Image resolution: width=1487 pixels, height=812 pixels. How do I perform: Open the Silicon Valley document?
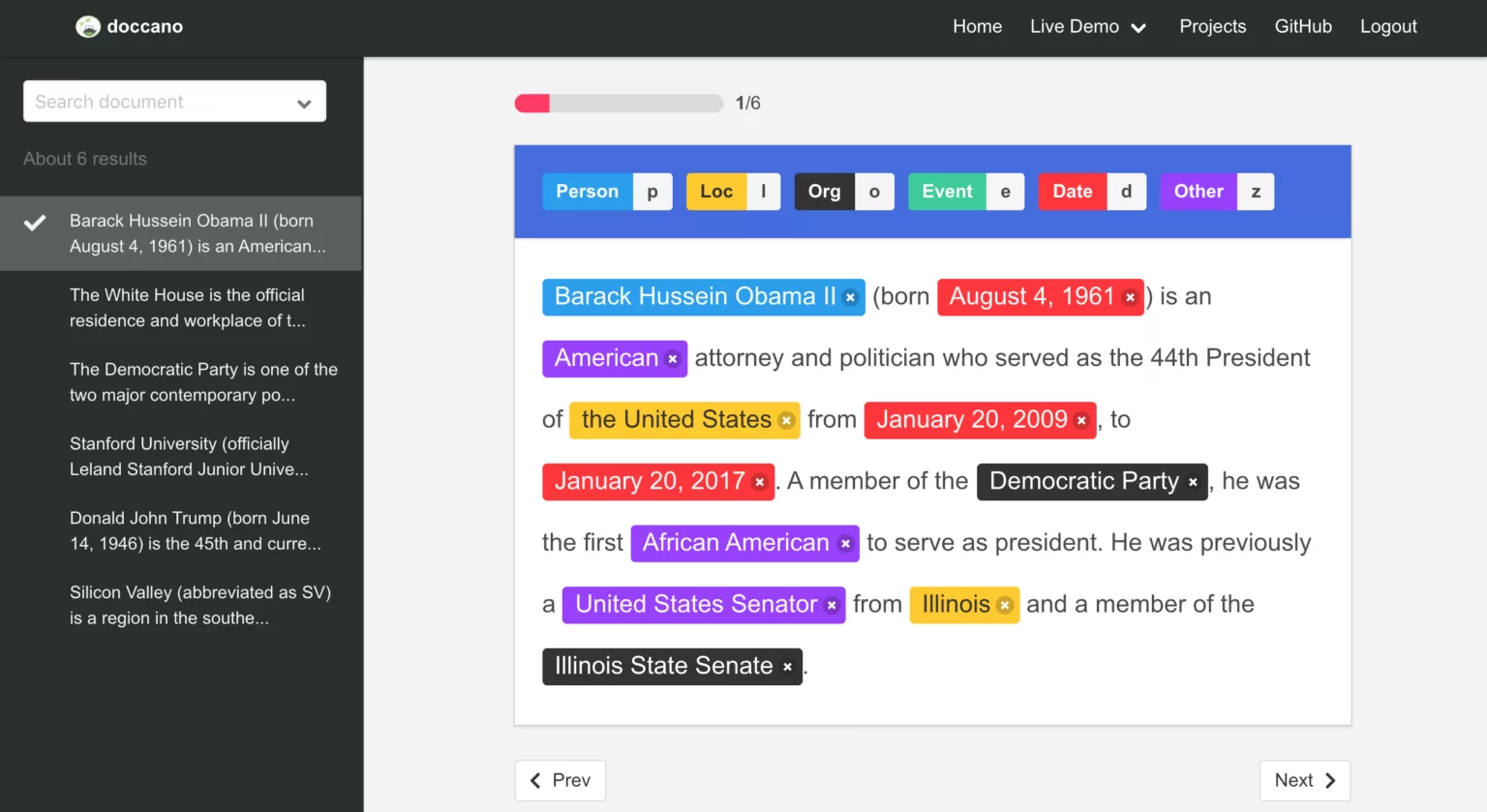point(181,606)
